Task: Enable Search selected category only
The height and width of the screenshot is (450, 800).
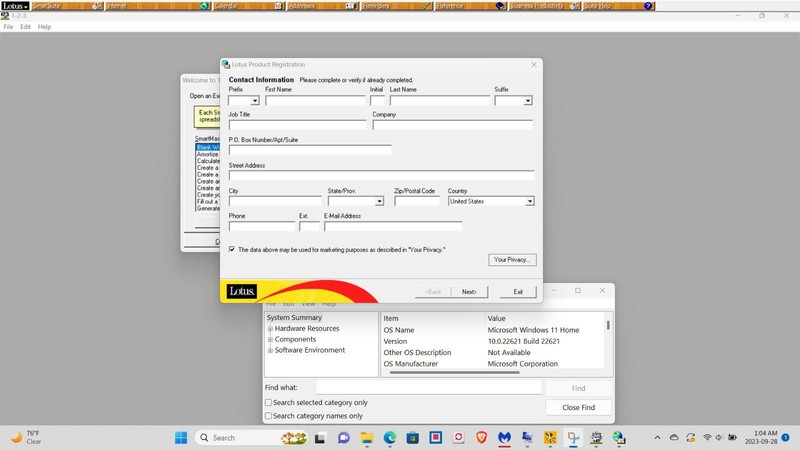Action: coord(268,403)
